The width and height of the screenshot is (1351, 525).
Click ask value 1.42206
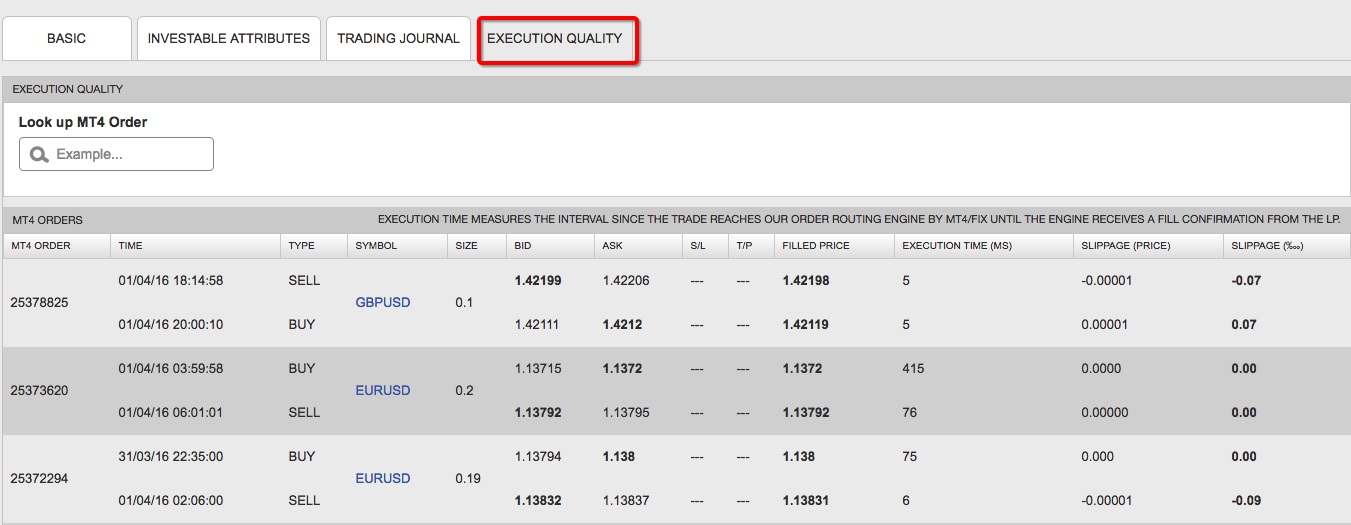[x=626, y=280]
